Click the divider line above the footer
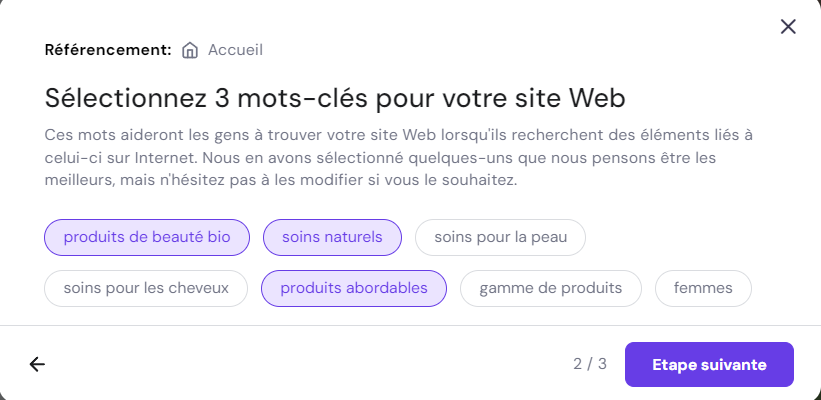 coord(410,325)
